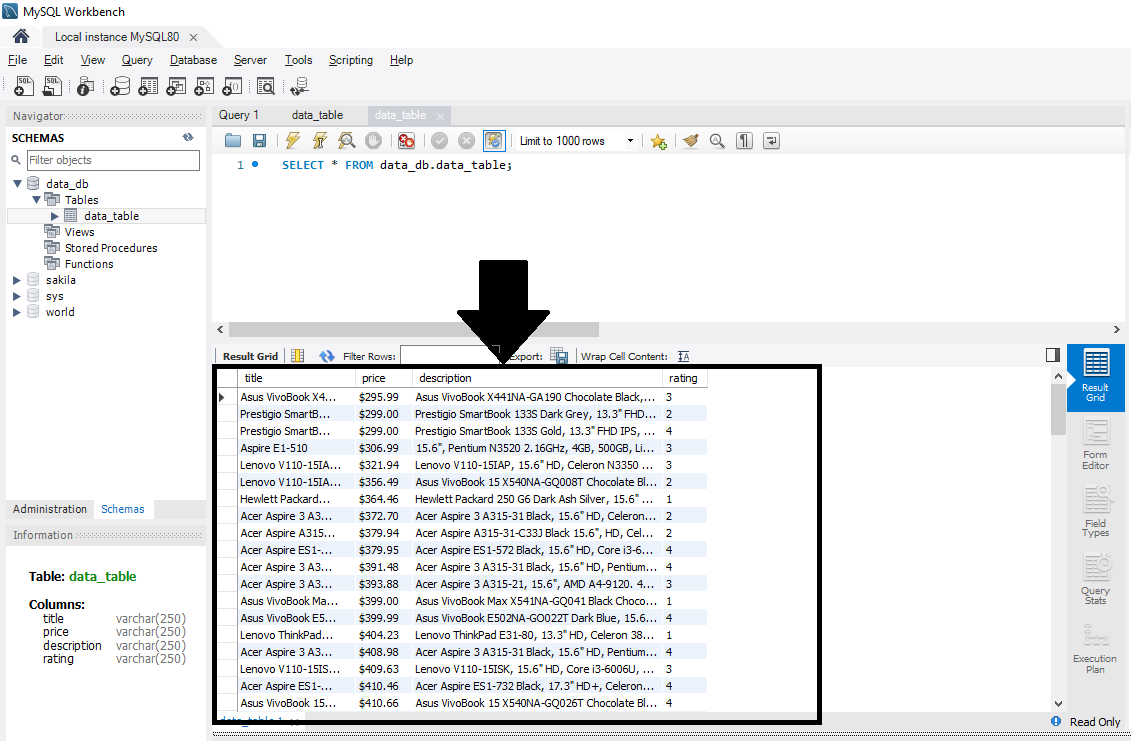1131x741 pixels.
Task: Expand the sakila schema
Action: tap(17, 280)
